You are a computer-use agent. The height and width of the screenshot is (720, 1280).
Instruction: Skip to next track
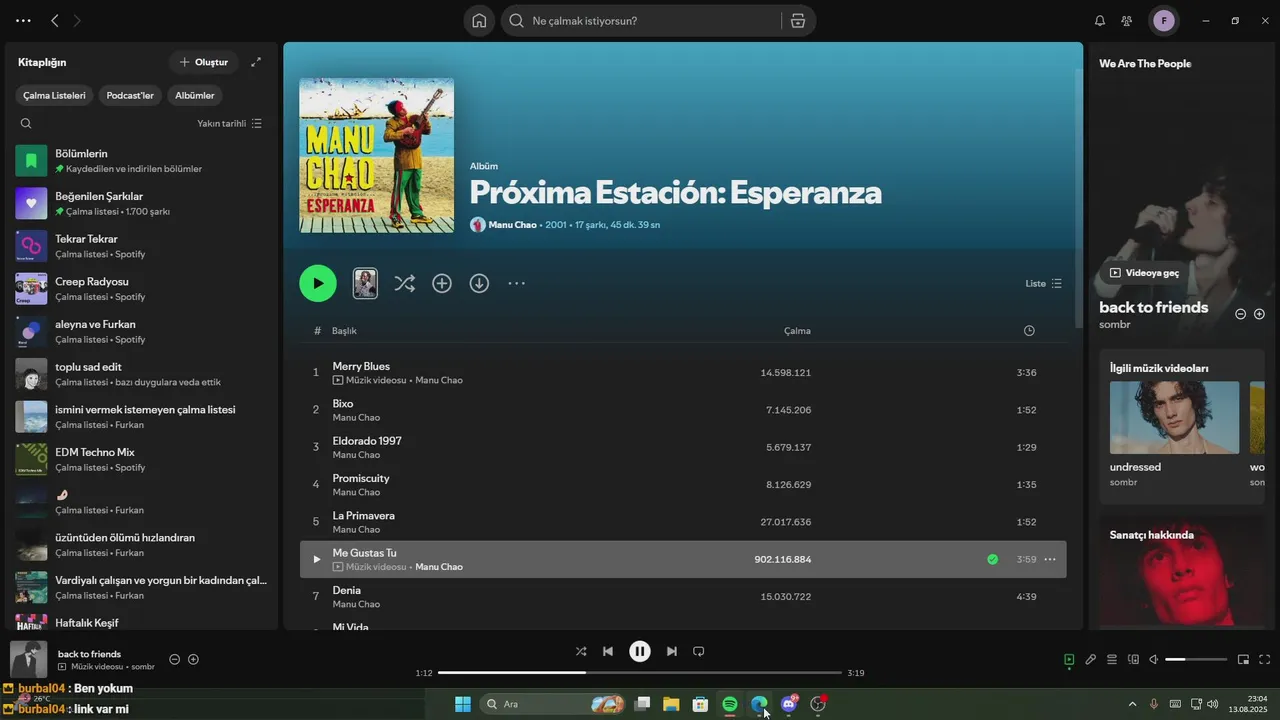(672, 652)
